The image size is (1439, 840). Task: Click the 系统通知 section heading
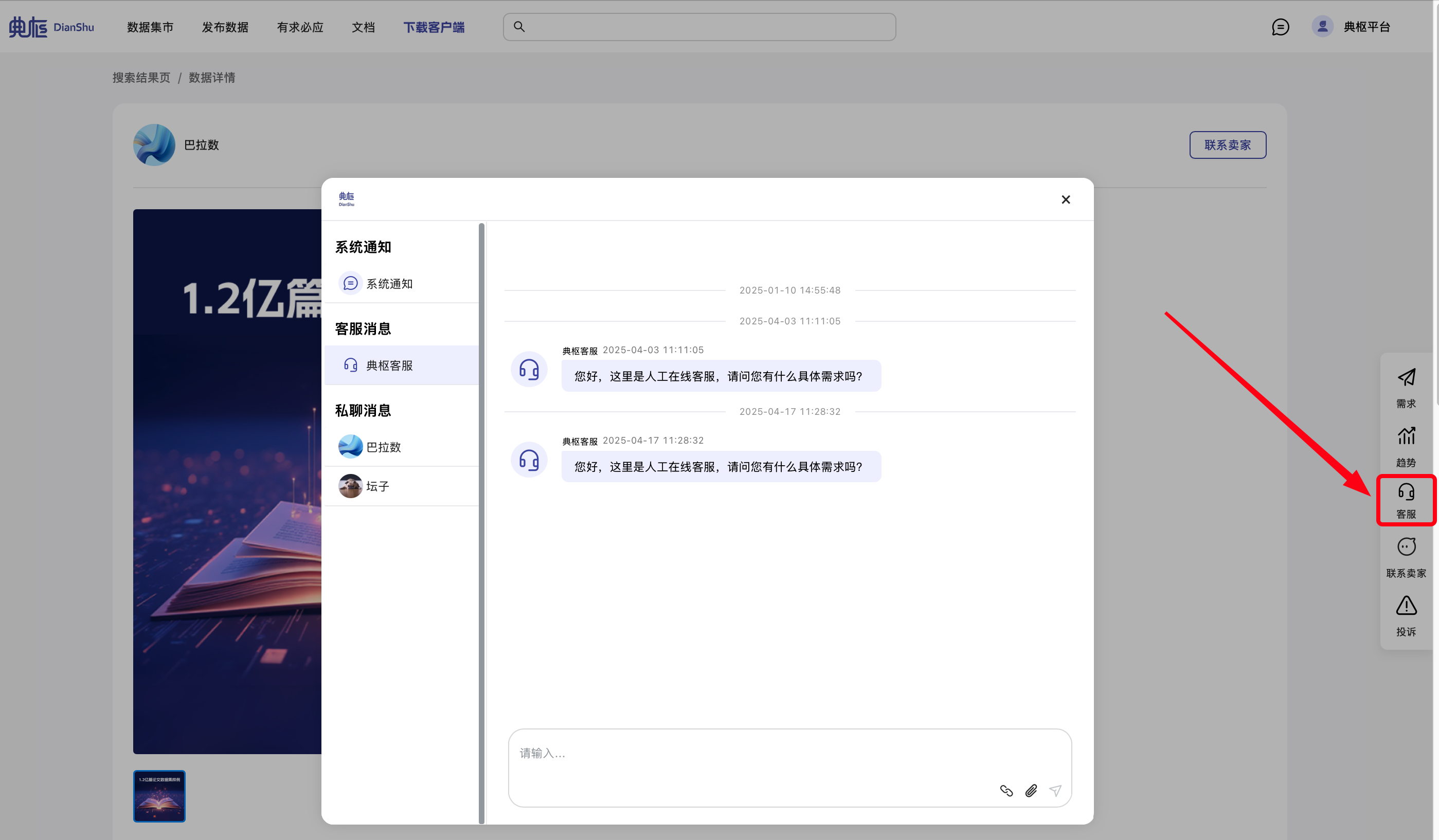coord(363,247)
